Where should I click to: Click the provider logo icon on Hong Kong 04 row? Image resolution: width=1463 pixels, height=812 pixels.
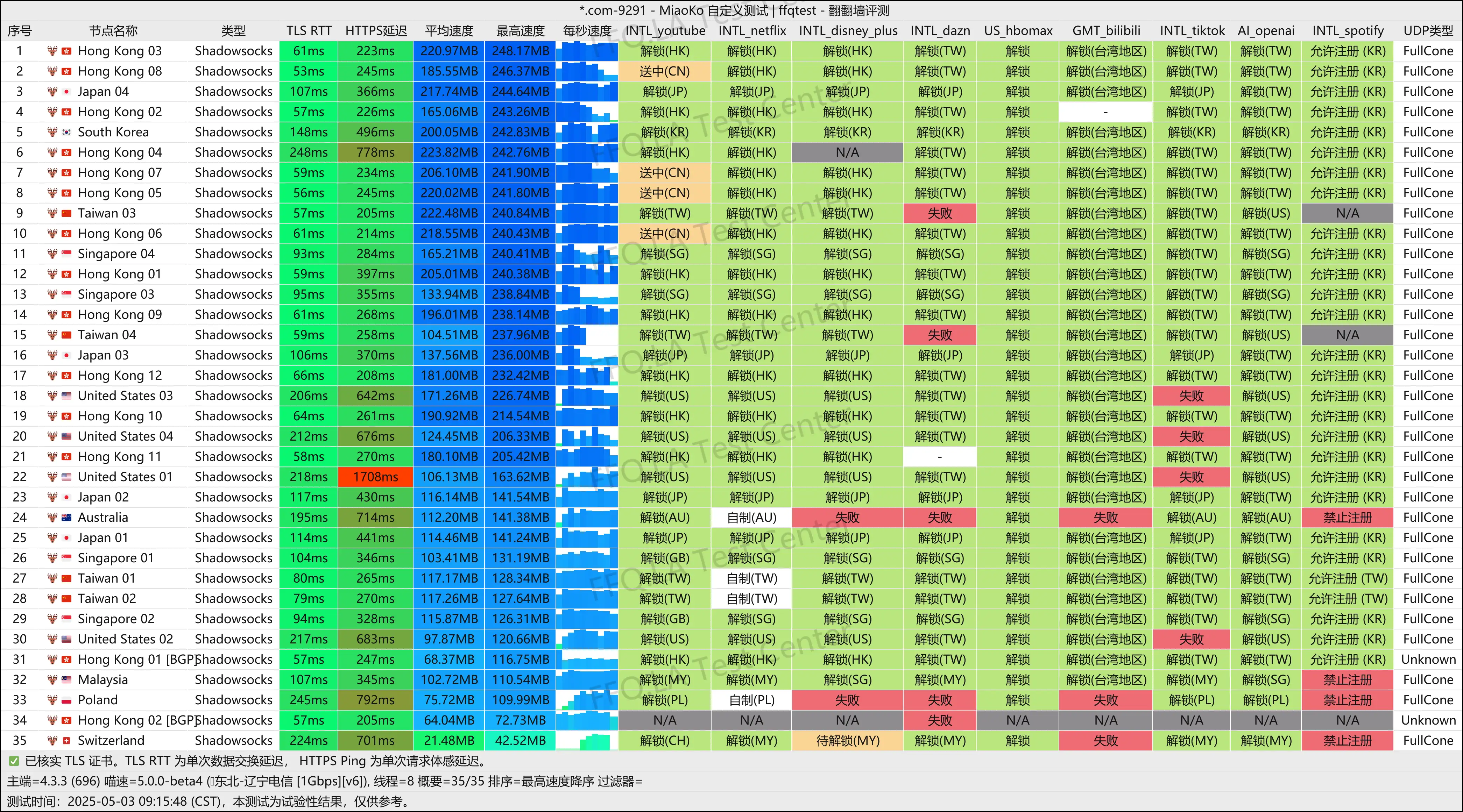tap(52, 153)
